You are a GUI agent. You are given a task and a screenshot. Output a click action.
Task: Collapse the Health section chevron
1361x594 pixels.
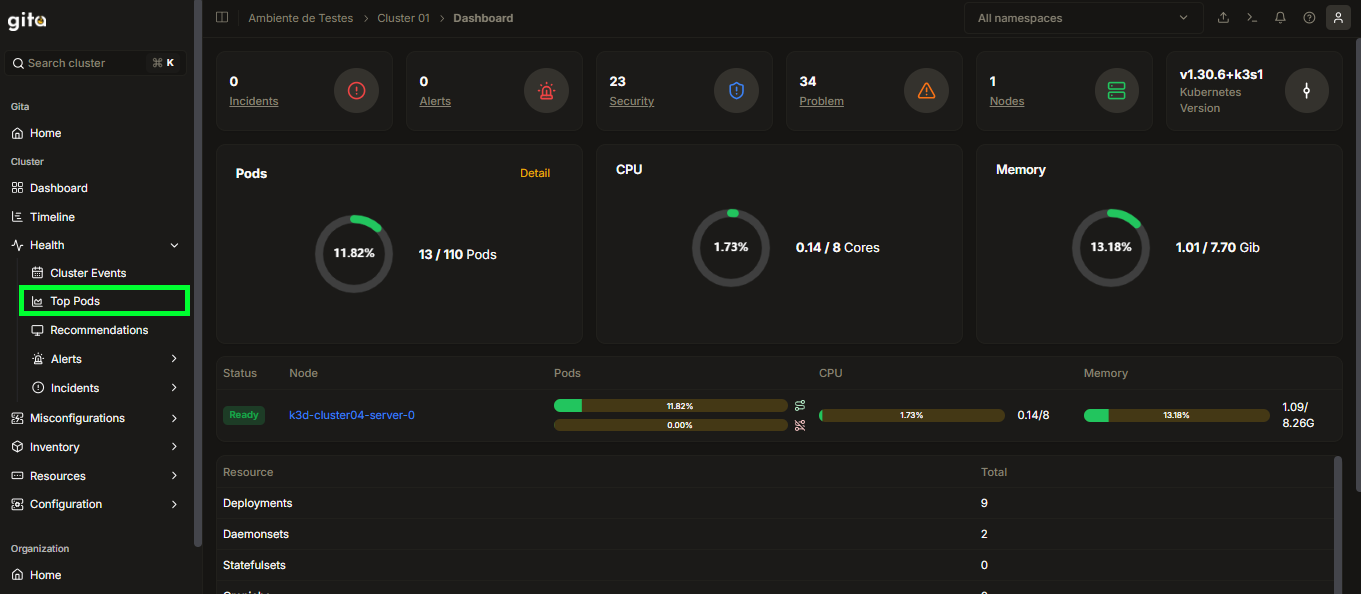tap(175, 245)
